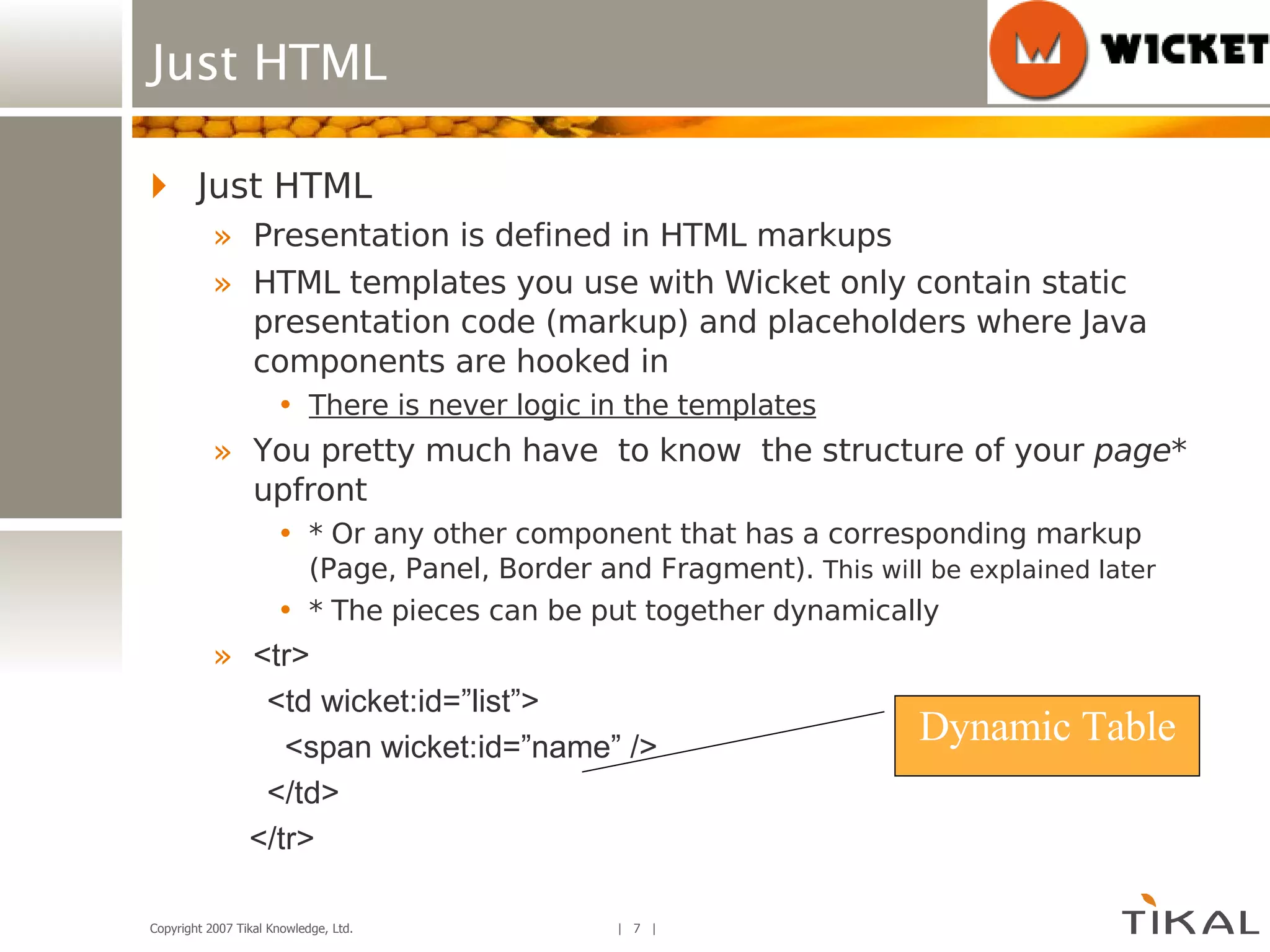The height and width of the screenshot is (952, 1270).
Task: Click the Tikal logo in corner
Action: 1189,917
